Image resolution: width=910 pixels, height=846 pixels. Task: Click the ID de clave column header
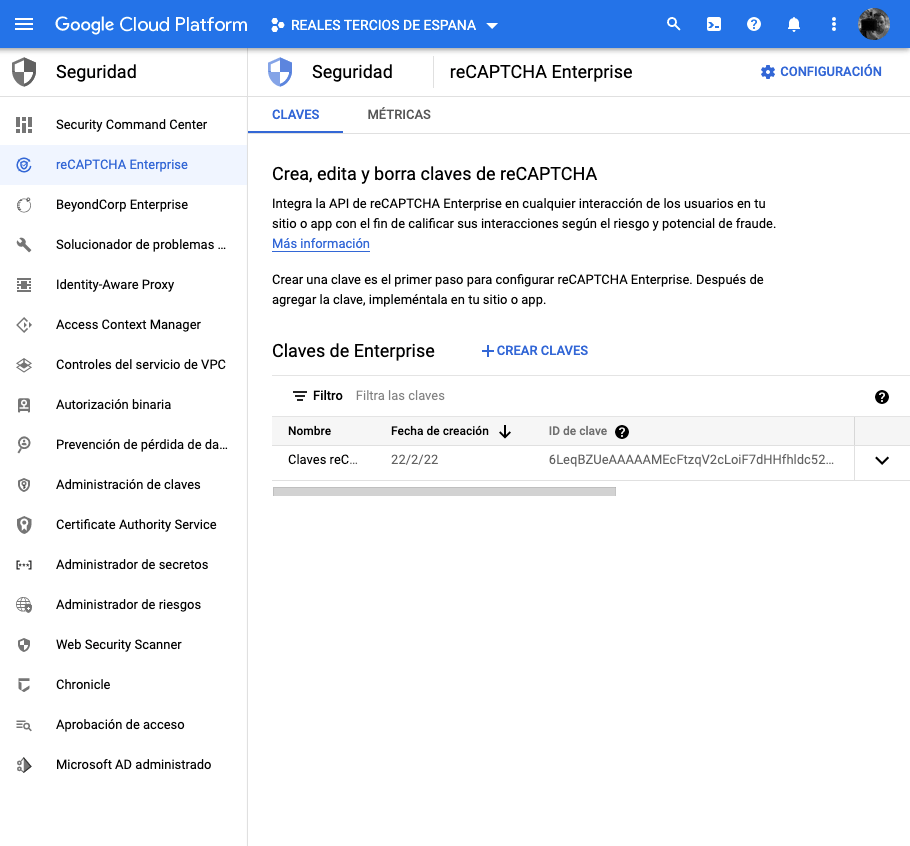577,431
